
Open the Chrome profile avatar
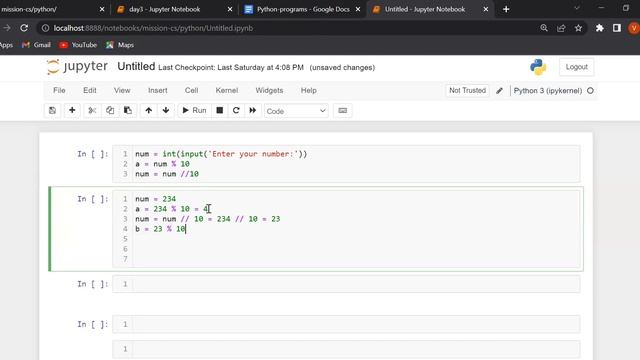tap(634, 28)
